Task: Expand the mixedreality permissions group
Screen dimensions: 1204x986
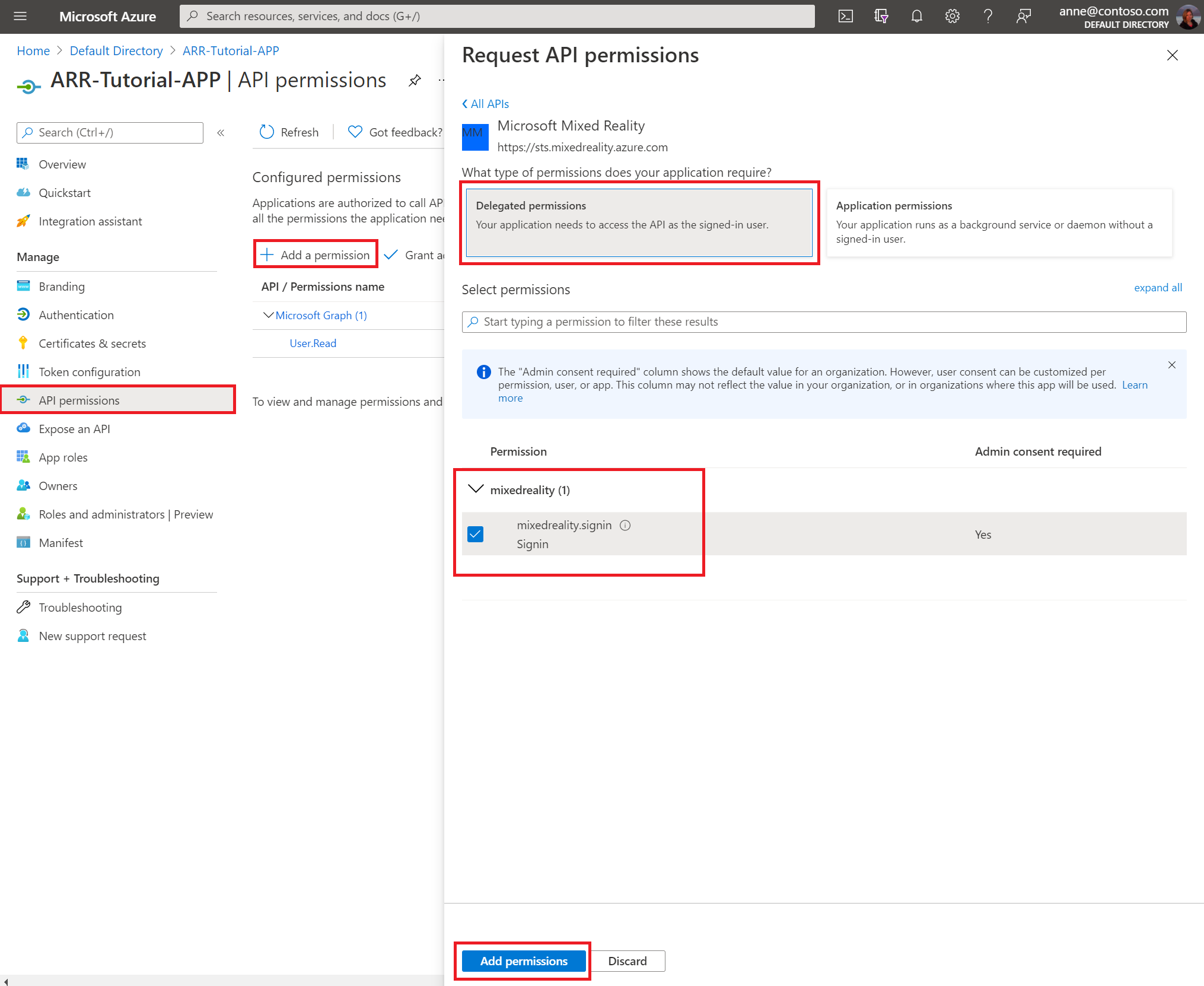Action: coord(476,489)
